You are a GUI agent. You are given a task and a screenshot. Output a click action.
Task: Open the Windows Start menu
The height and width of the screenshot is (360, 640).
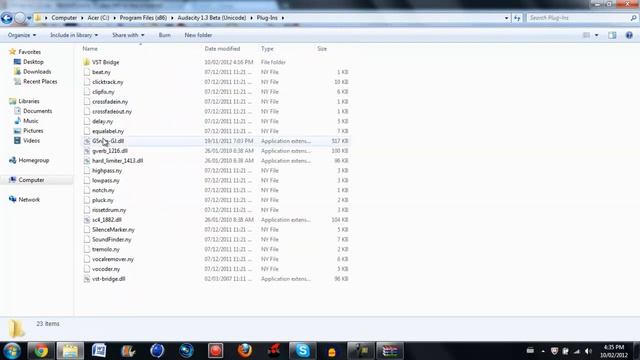click(x=12, y=351)
